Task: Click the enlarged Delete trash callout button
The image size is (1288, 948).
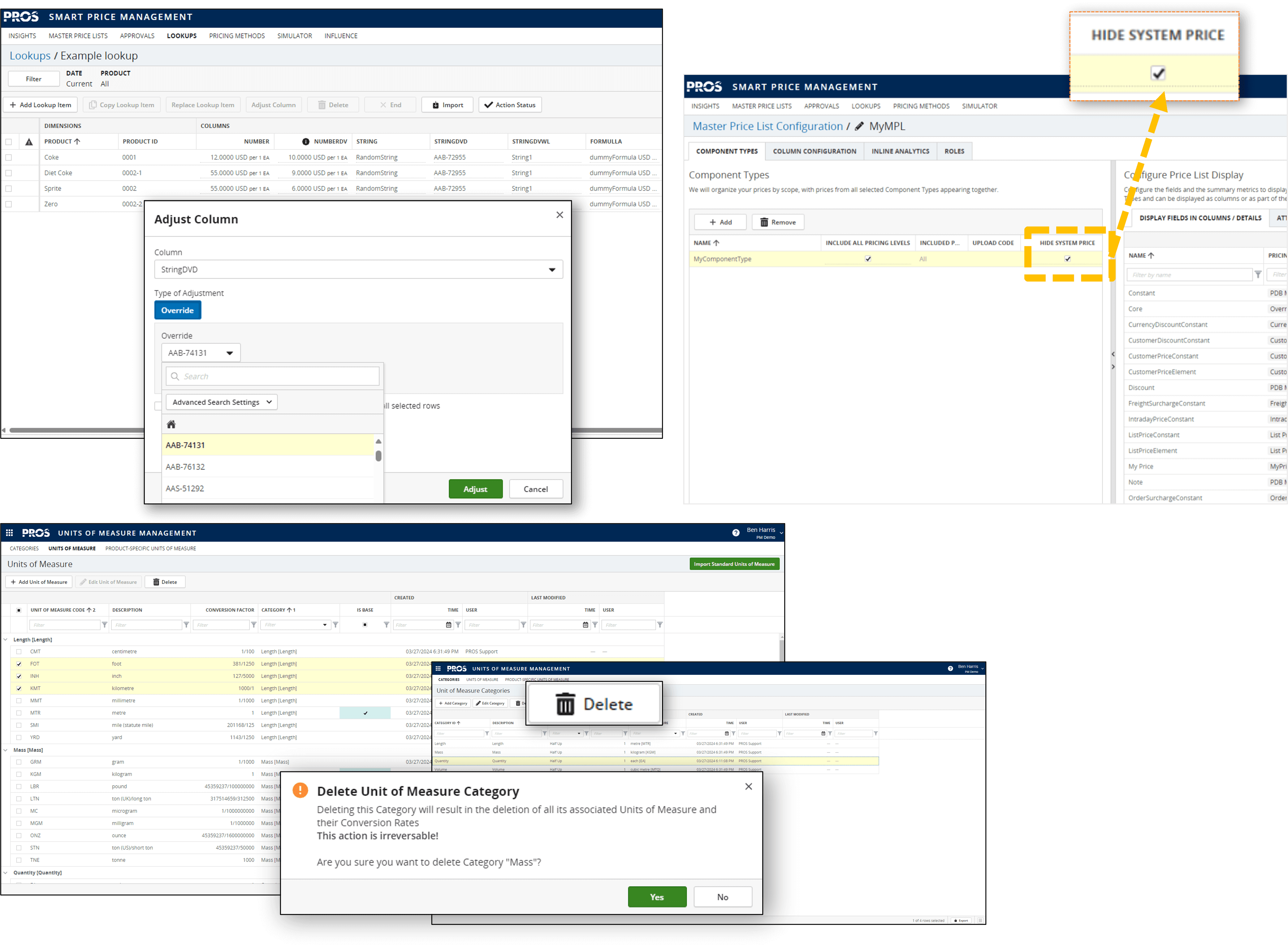Action: 594,704
